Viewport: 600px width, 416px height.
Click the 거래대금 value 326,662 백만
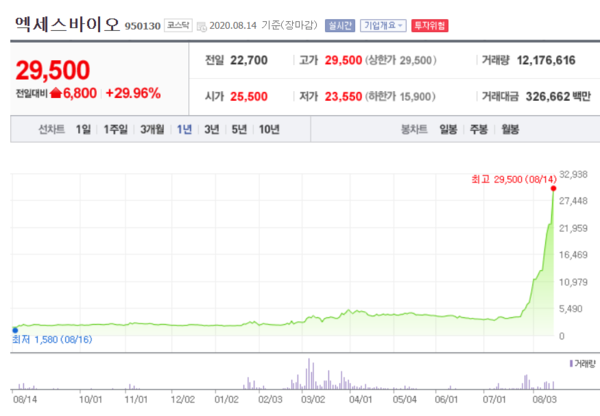point(558,96)
